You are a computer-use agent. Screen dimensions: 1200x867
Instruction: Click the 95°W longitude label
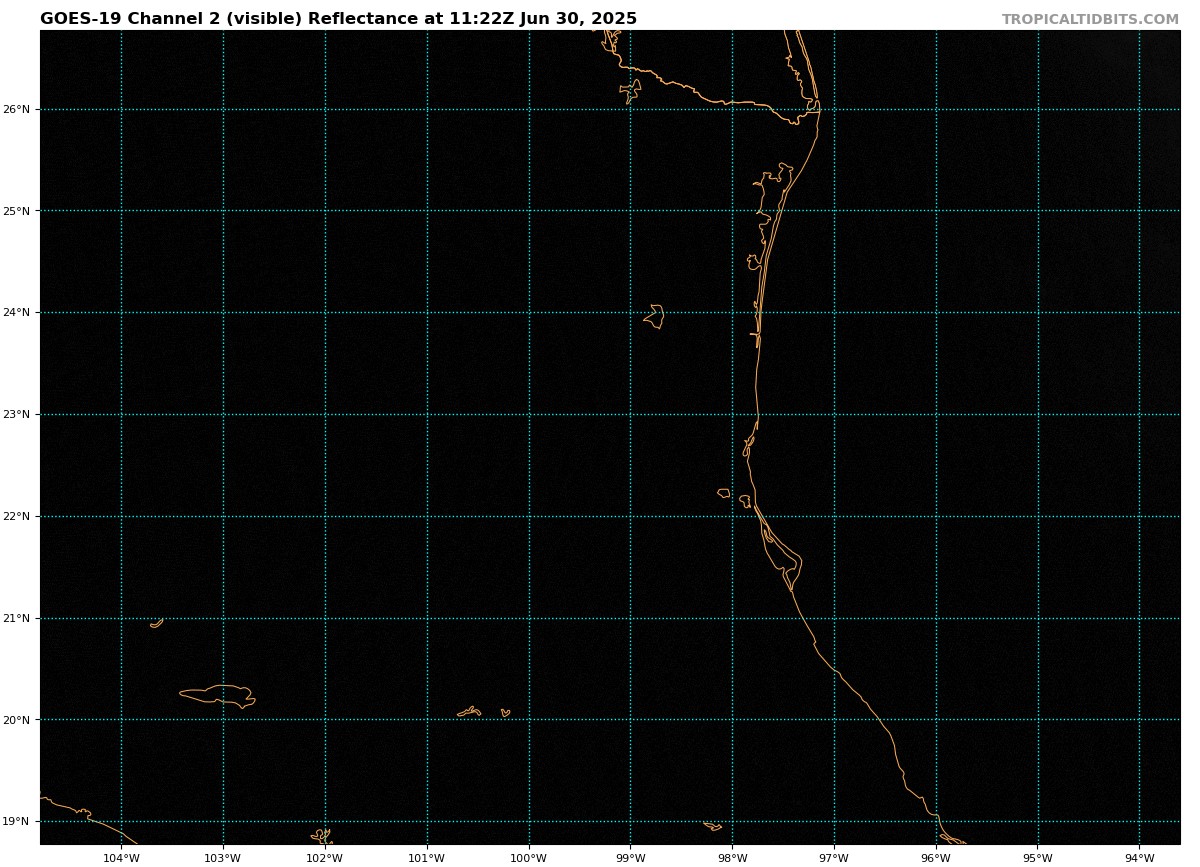point(1038,858)
